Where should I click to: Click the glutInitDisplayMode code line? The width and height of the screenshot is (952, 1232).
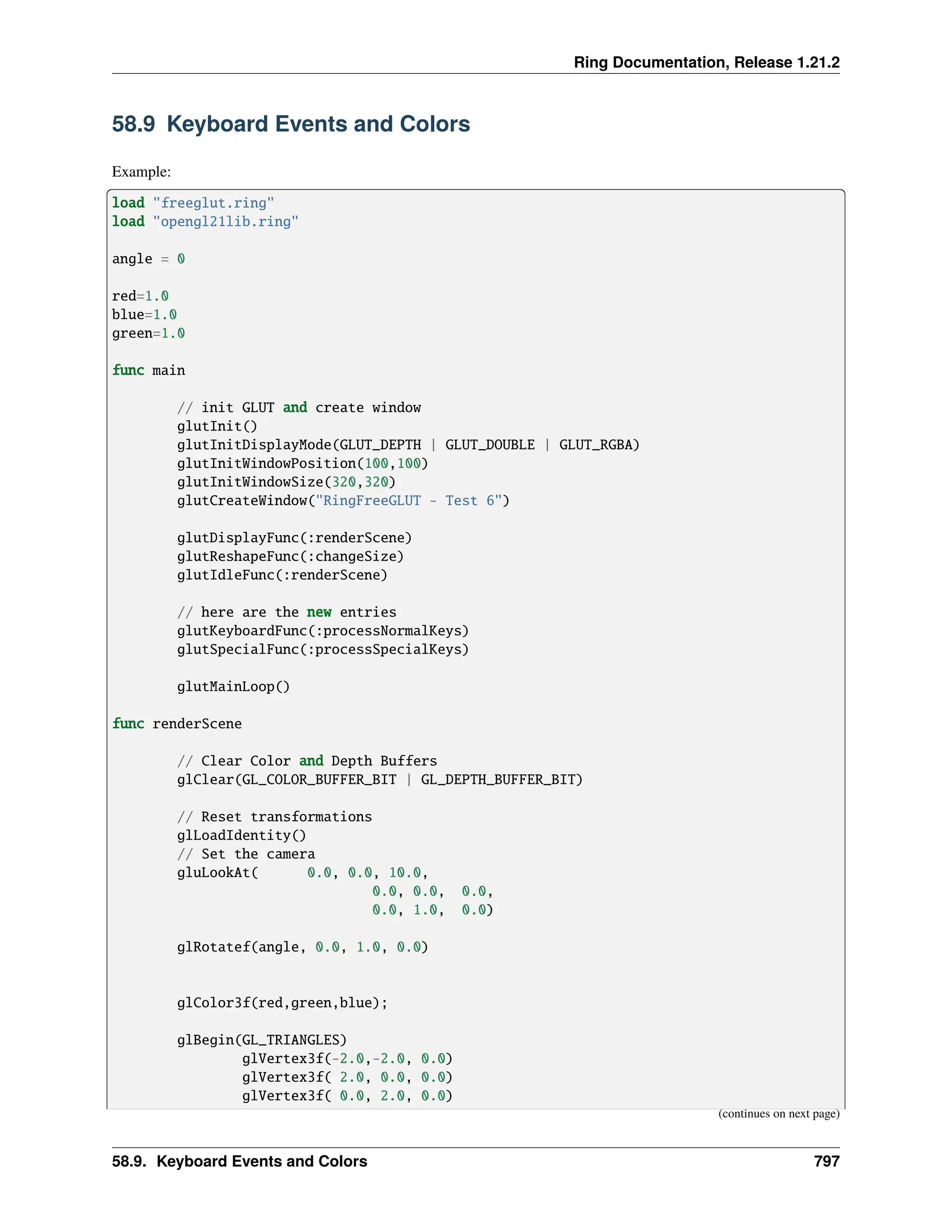(x=408, y=445)
